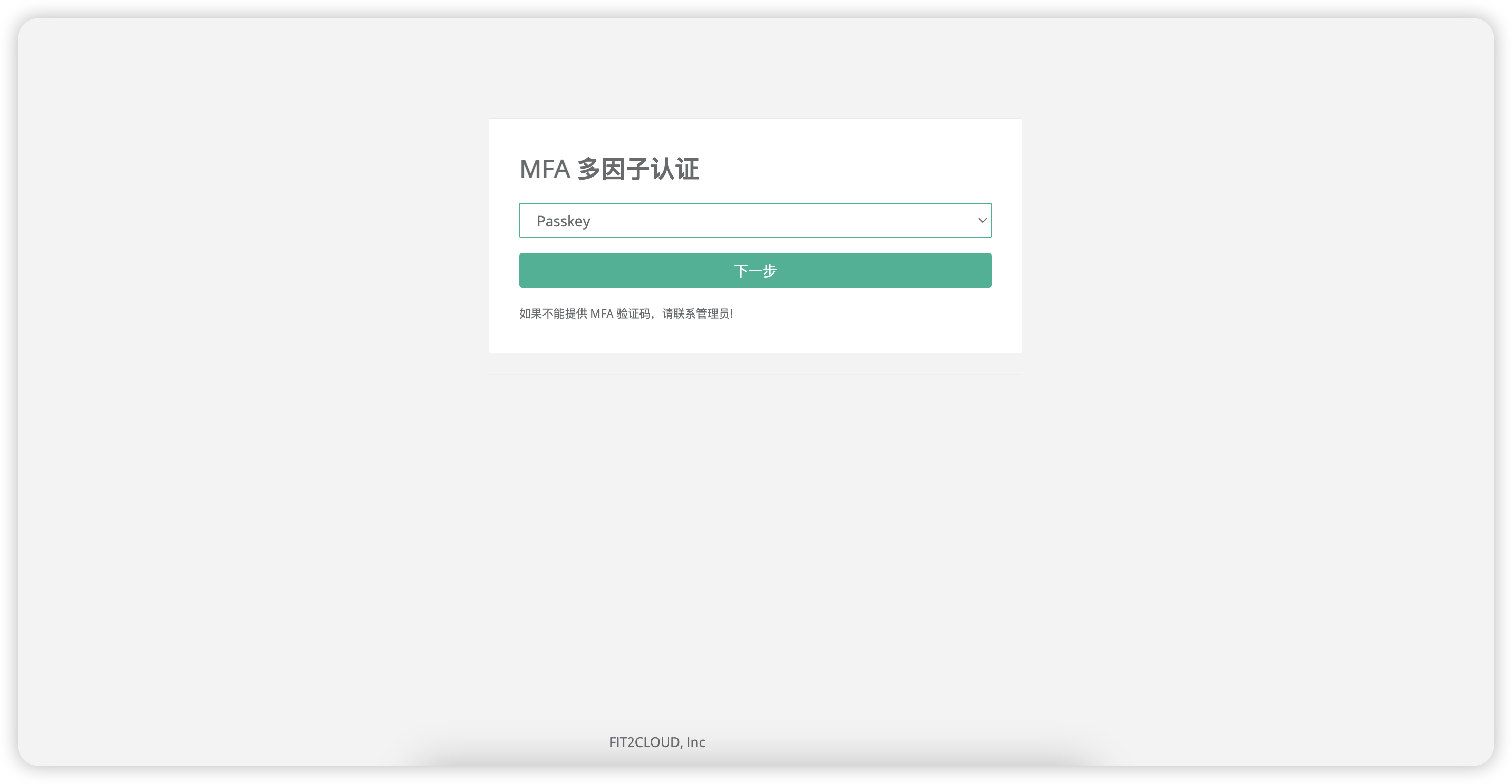Click the 多因子认证 characters in the title

pos(638,169)
